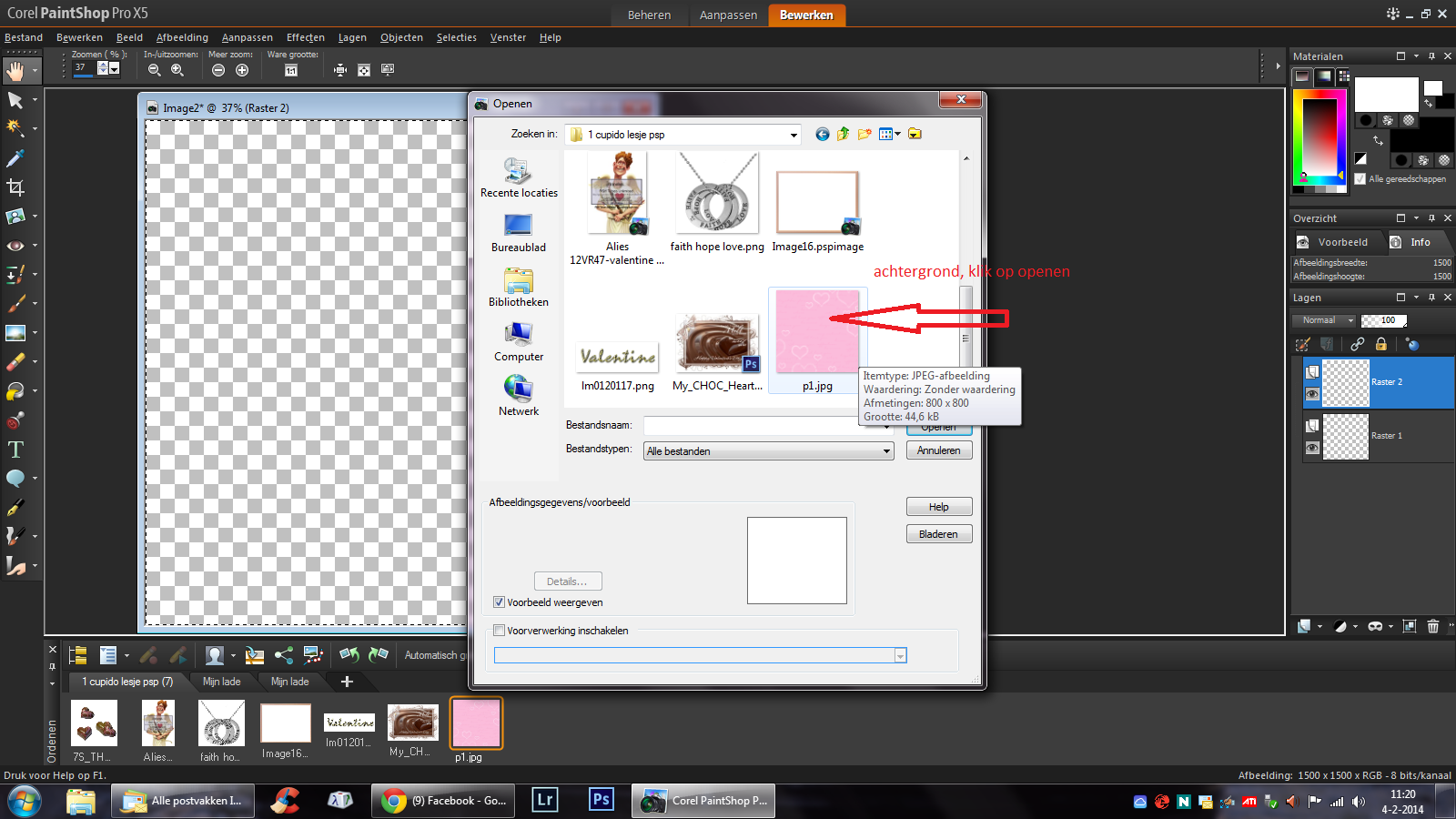Go back in the Openen dialog
1456x819 pixels.
823,134
